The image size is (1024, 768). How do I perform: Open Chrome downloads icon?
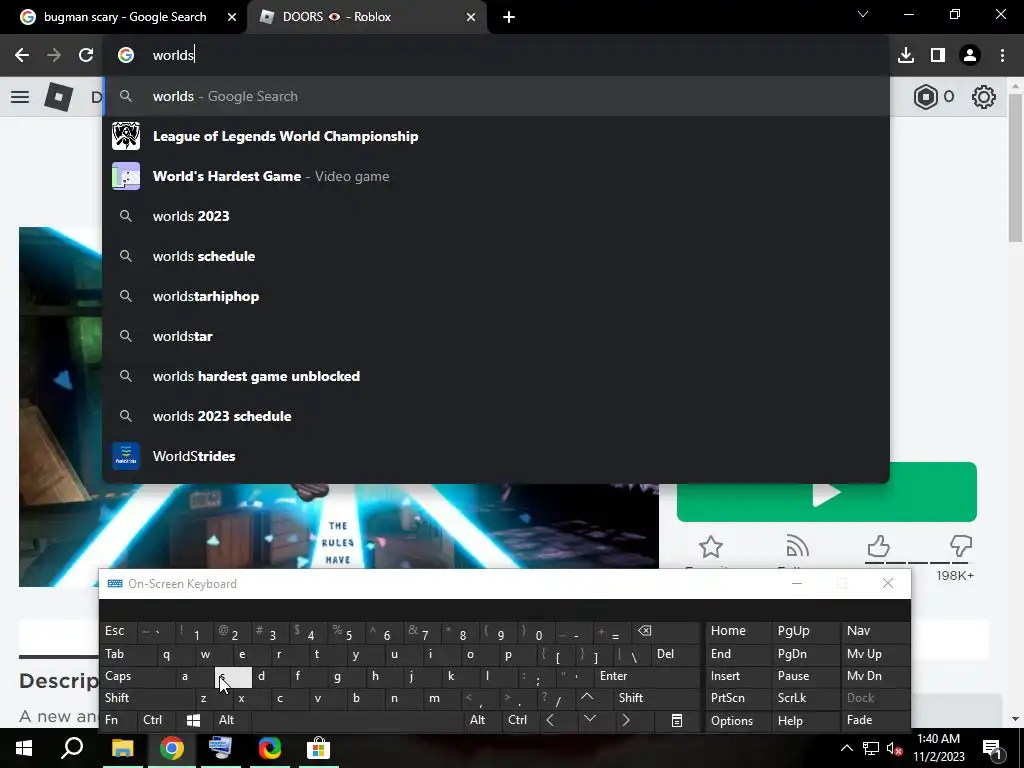pyautogui.click(x=906, y=55)
